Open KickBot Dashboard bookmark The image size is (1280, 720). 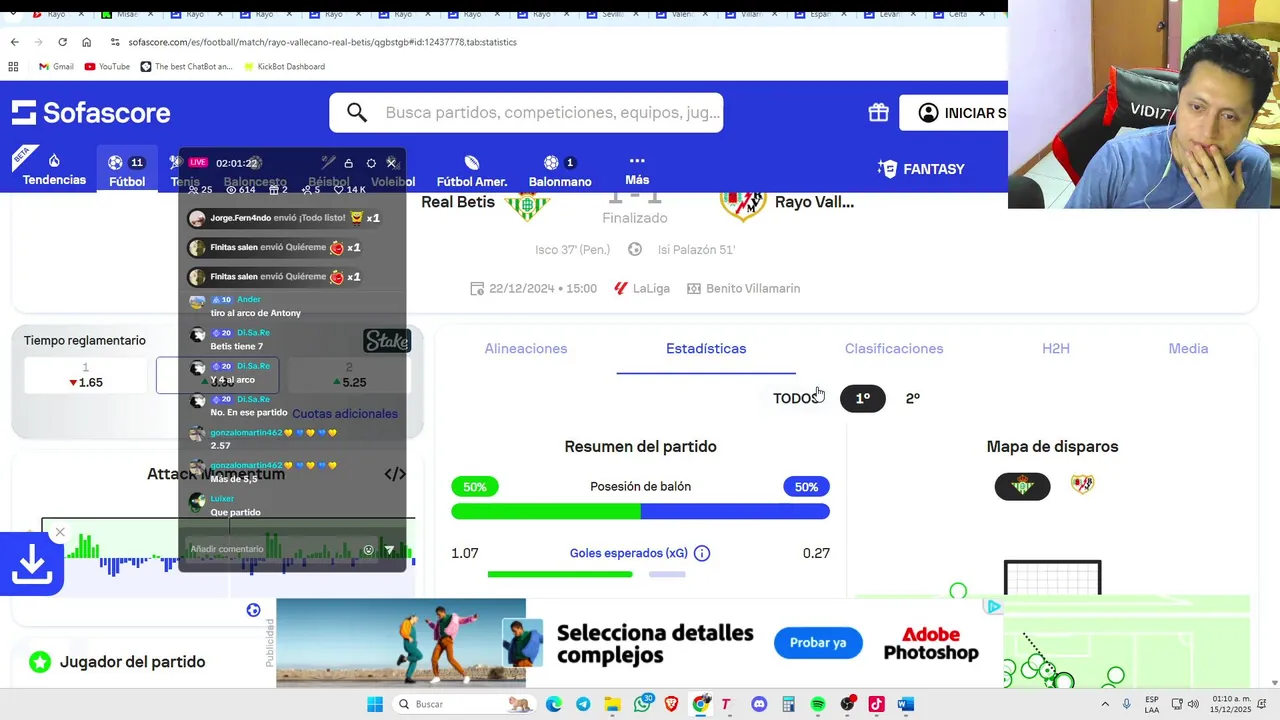(x=283, y=66)
